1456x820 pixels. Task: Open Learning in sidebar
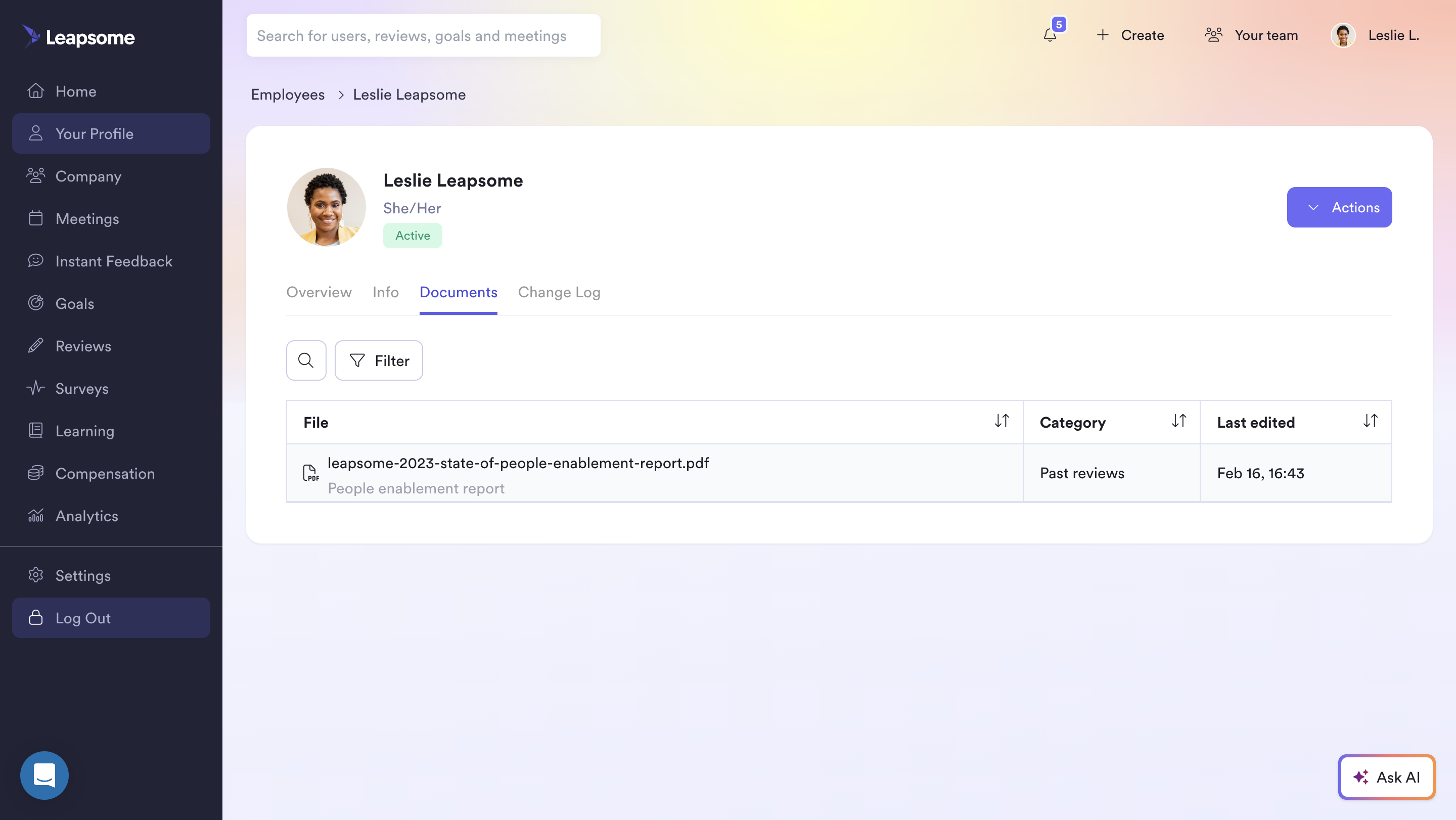click(x=111, y=431)
